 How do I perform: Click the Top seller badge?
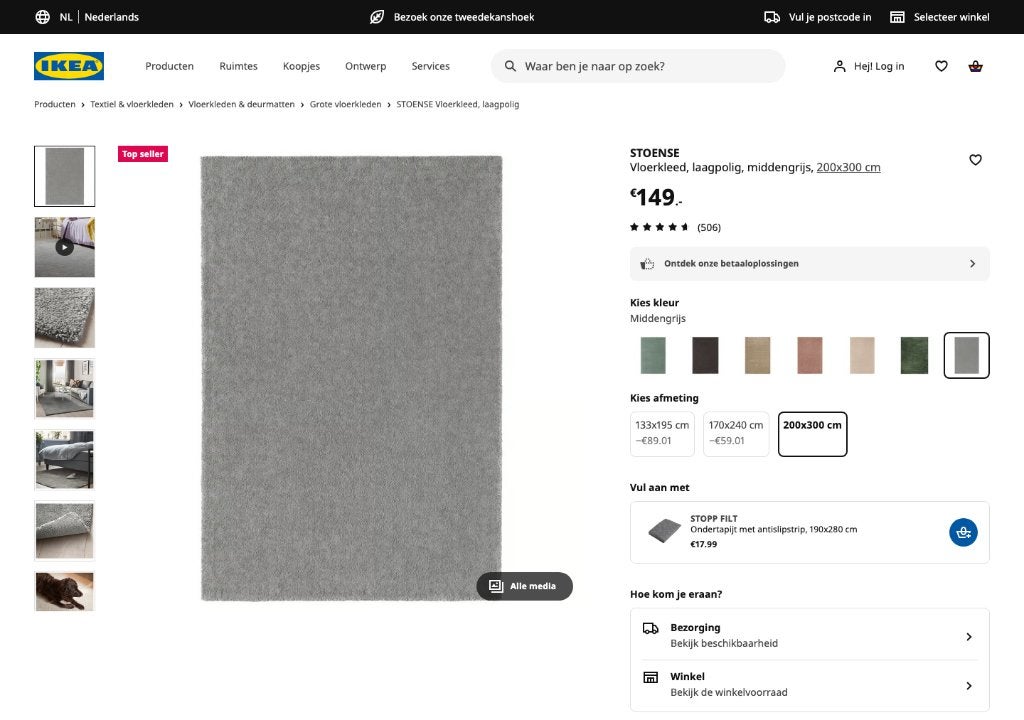coord(143,154)
